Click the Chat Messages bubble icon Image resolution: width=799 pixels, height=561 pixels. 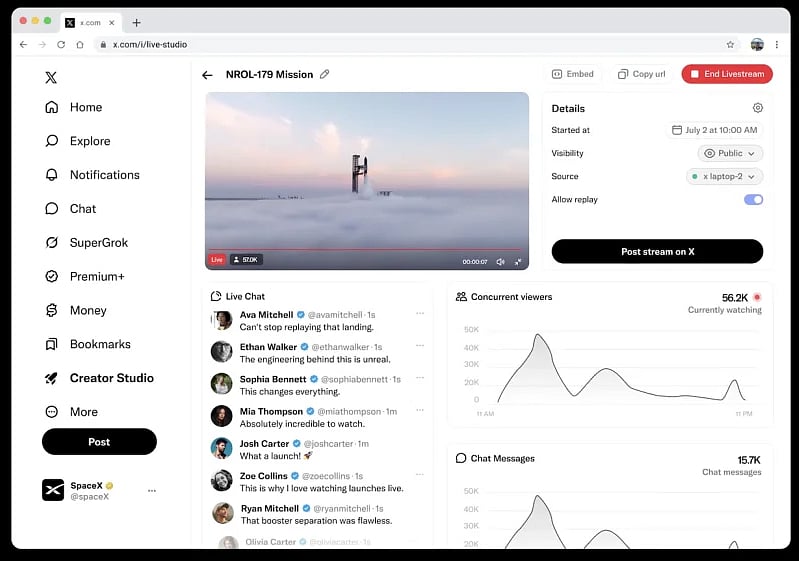click(x=461, y=458)
